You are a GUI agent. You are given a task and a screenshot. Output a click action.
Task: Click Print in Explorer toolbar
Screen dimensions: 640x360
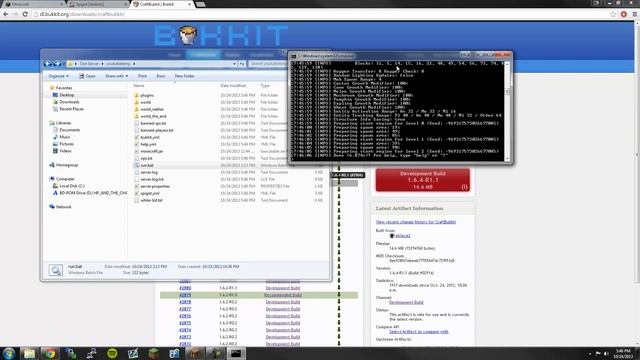[x=142, y=76]
